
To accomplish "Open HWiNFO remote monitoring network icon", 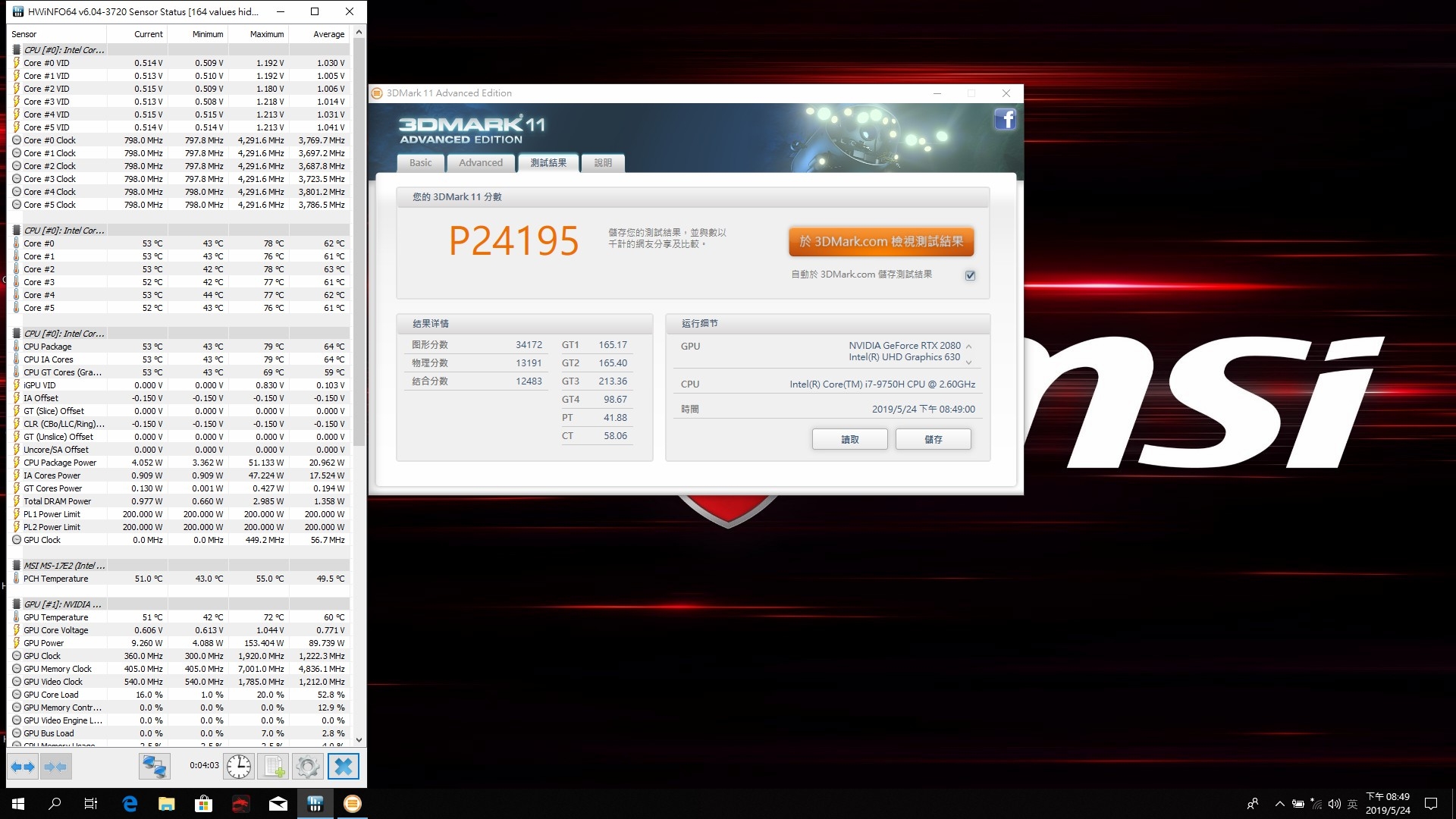I will 154,767.
